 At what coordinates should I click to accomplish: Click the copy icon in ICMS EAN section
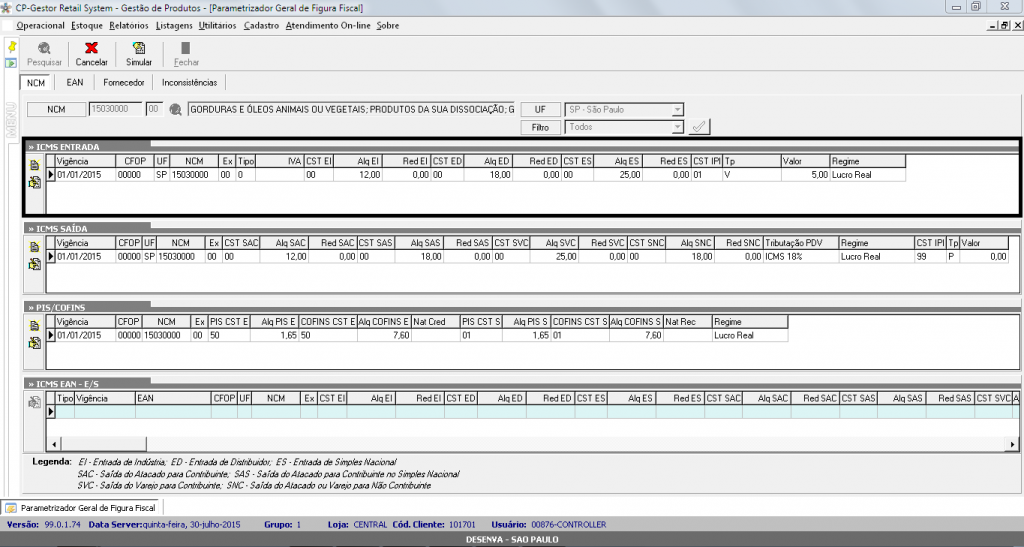pyautogui.click(x=34, y=402)
